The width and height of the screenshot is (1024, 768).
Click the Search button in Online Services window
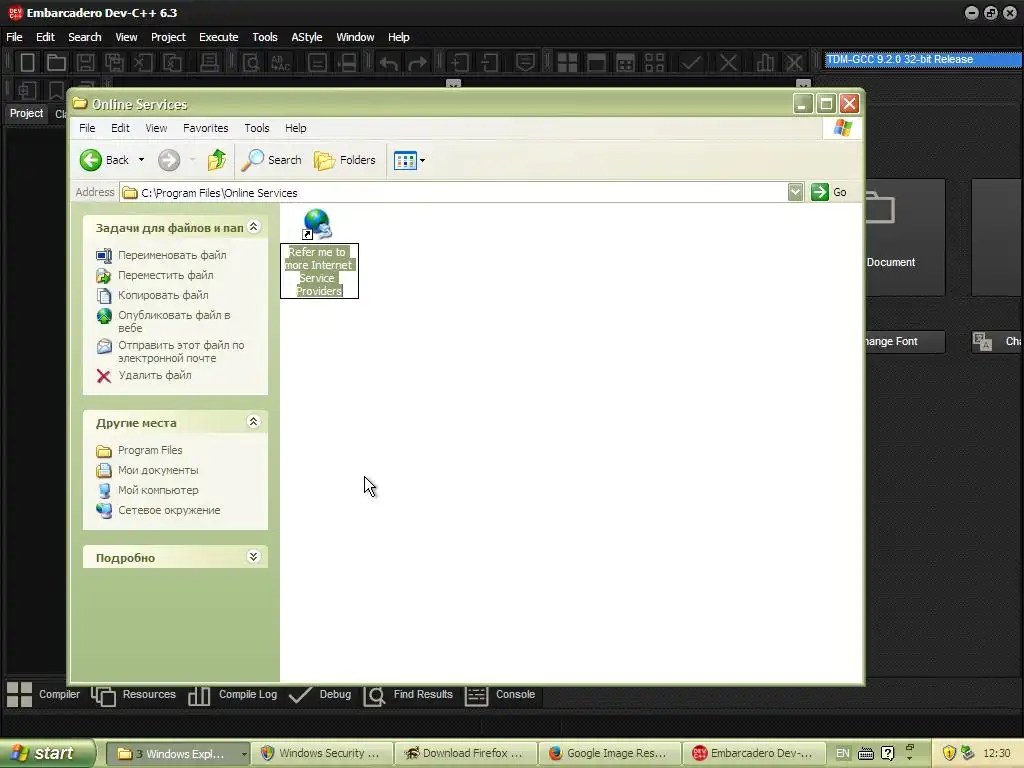271,160
